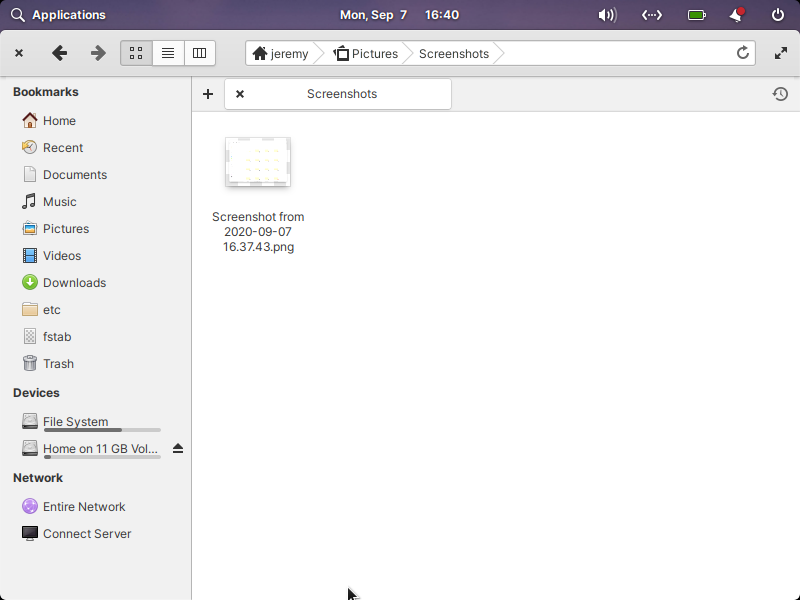Switch to list view
Viewport: 800px width, 600px height.
coord(168,53)
